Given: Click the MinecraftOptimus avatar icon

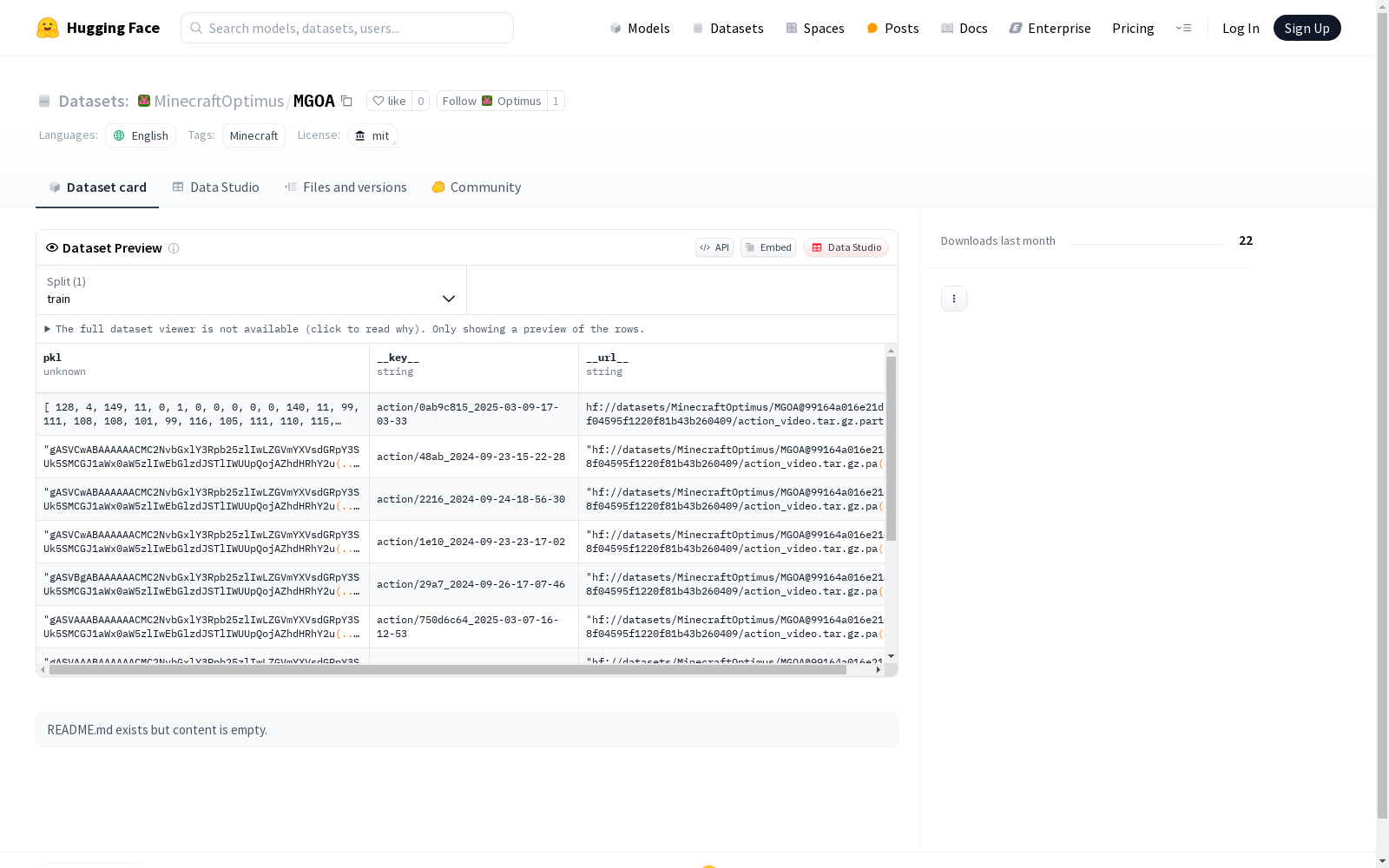Looking at the screenshot, I should [x=144, y=101].
